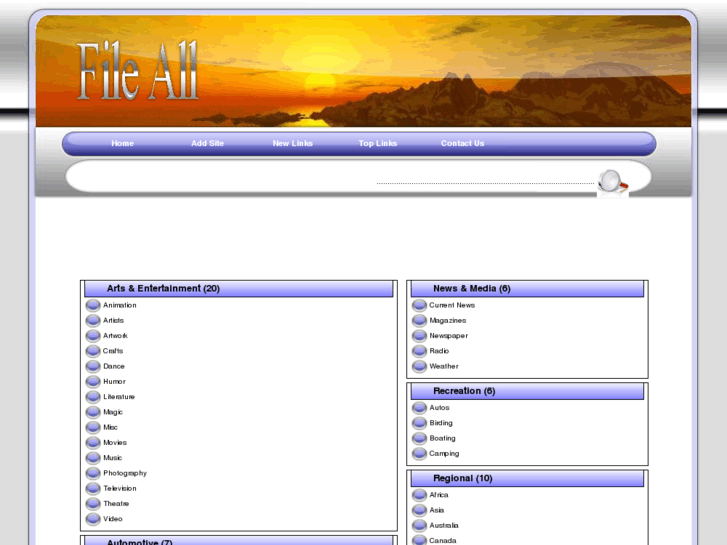Click the bullet icon beside Misc
The width and height of the screenshot is (727, 545).
[x=93, y=427]
